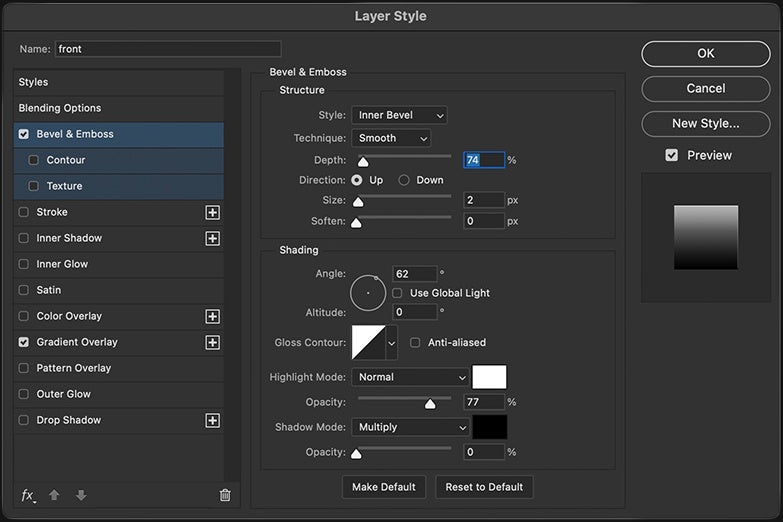The width and height of the screenshot is (783, 522).
Task: Enable the Pattern Overlay checkbox
Action: pyautogui.click(x=23, y=368)
